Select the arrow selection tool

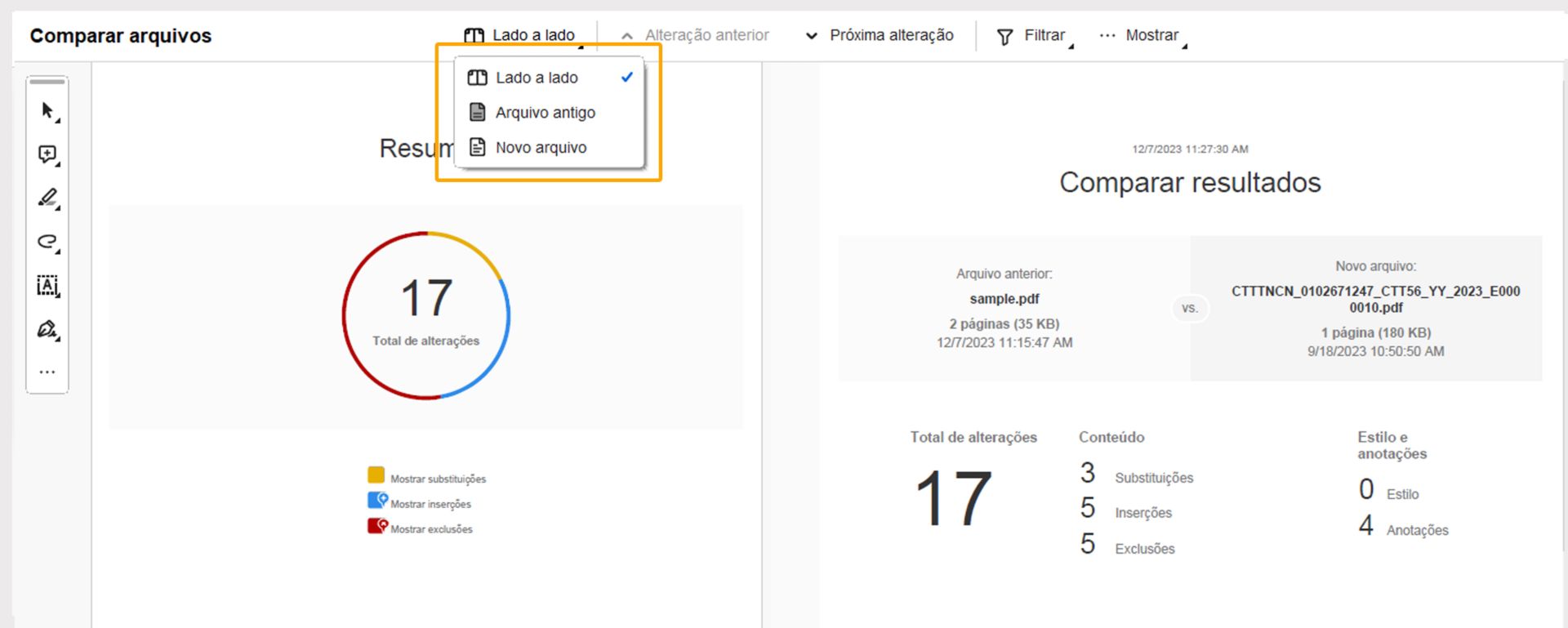click(x=48, y=111)
